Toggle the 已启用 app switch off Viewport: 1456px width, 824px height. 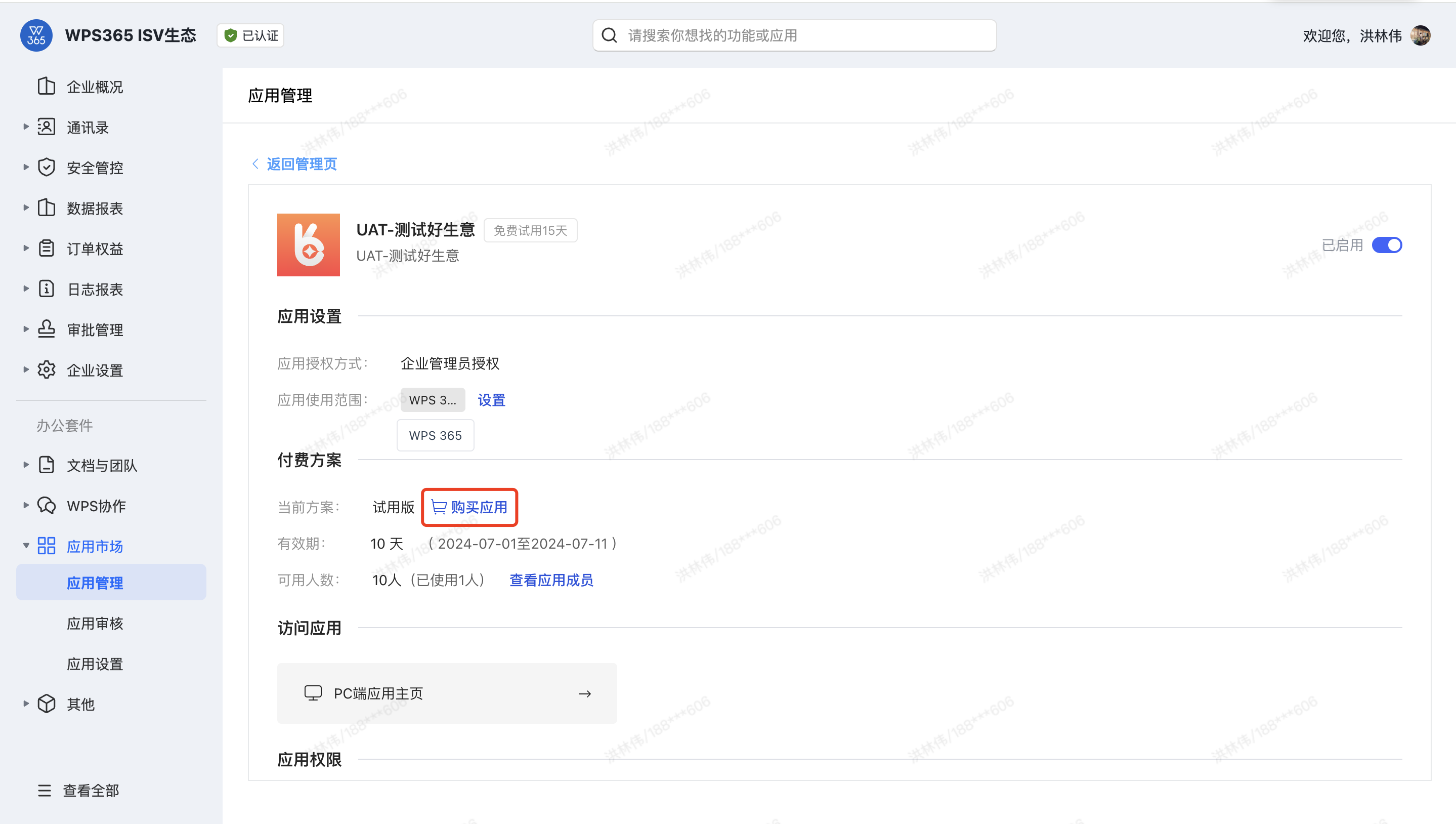pos(1386,245)
